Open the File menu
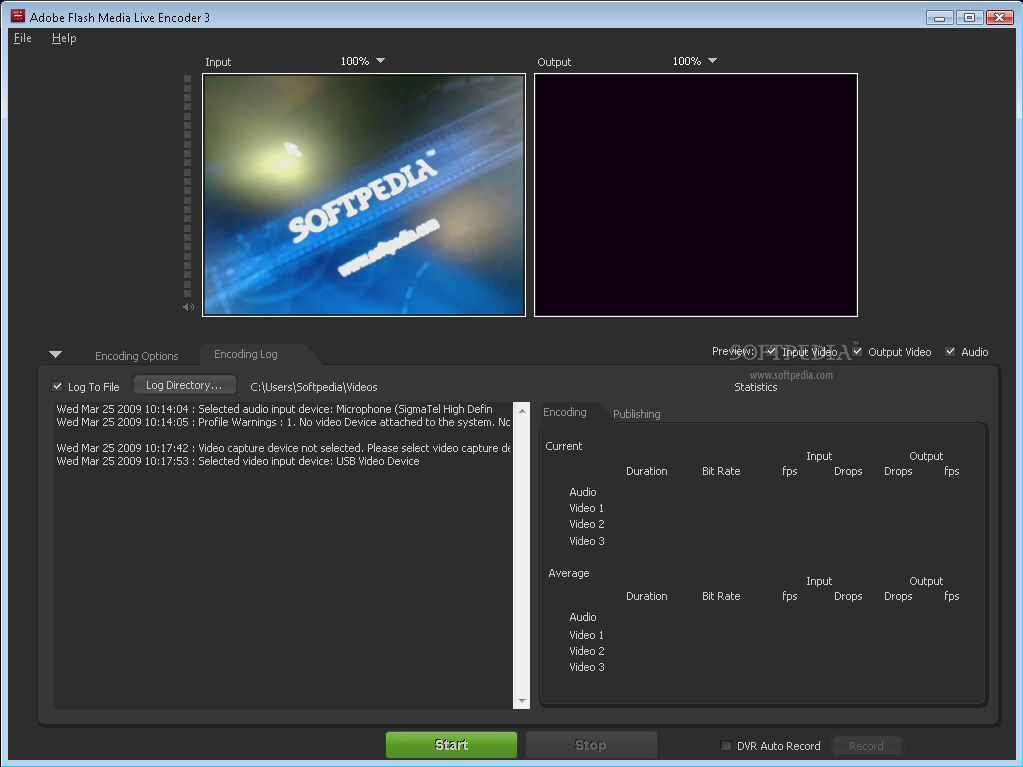Viewport: 1023px width, 767px height. (x=22, y=38)
